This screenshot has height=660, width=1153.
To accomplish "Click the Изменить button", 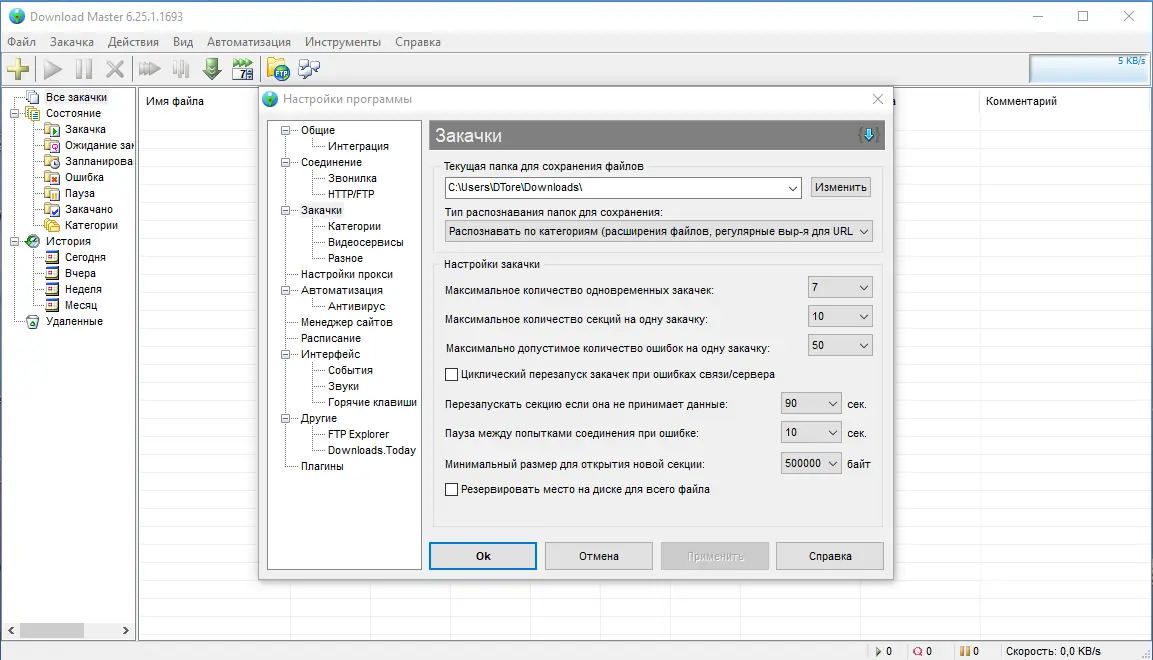I will pyautogui.click(x=840, y=187).
